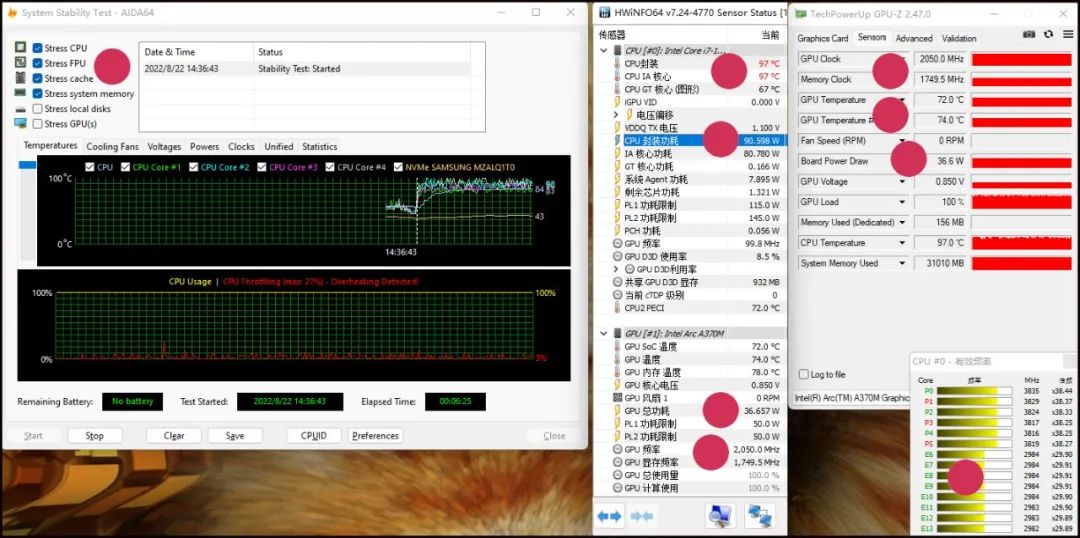Open Validation tab in GPU-Z
The image size is (1080, 538).
[x=959, y=39]
